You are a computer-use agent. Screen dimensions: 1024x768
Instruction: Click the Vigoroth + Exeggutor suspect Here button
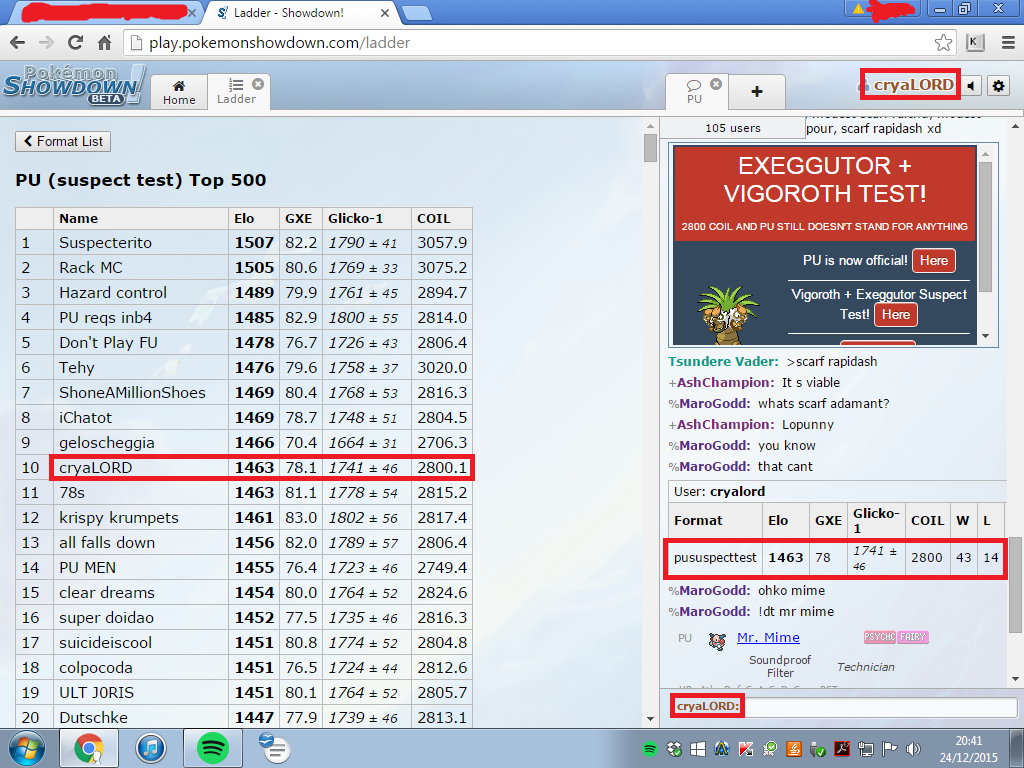[895, 314]
